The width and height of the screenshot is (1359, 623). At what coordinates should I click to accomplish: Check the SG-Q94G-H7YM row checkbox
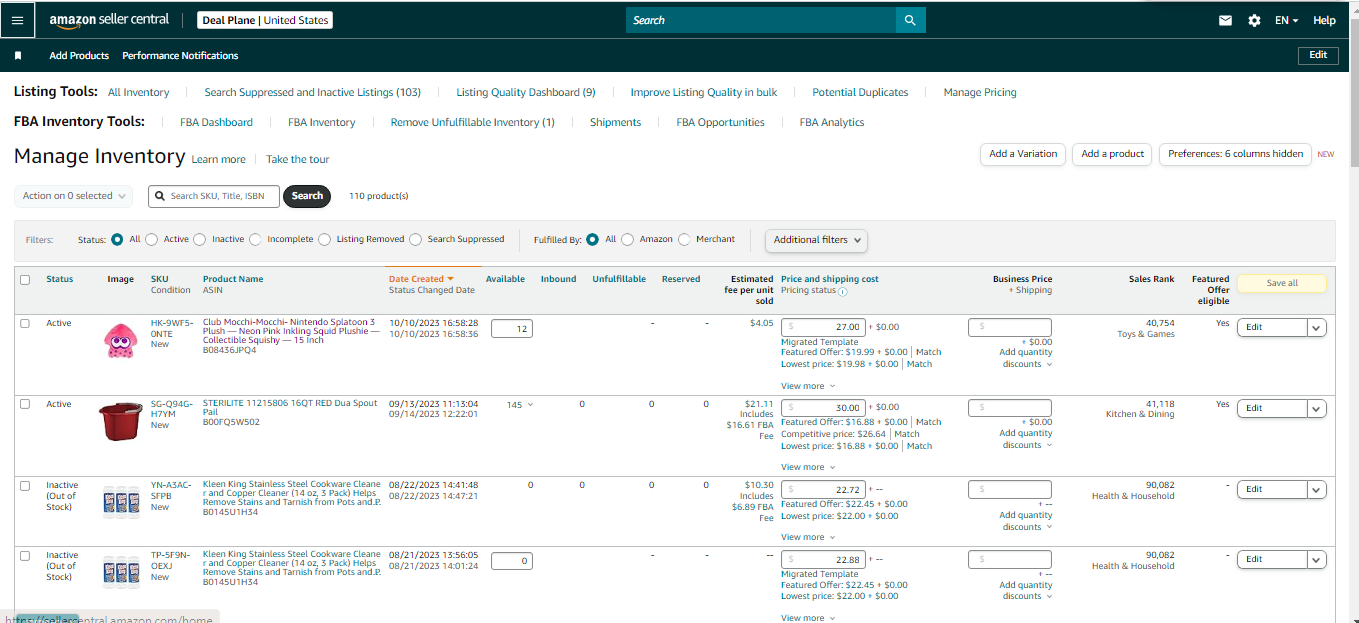click(25, 404)
